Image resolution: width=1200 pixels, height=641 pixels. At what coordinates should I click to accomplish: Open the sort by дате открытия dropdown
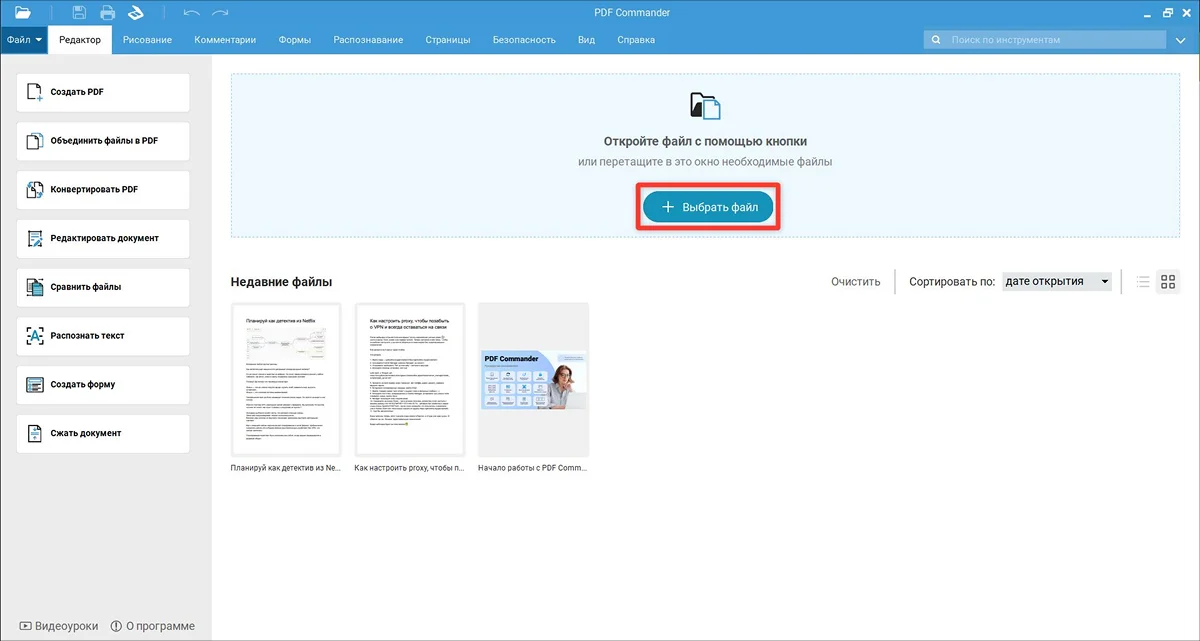click(1057, 282)
